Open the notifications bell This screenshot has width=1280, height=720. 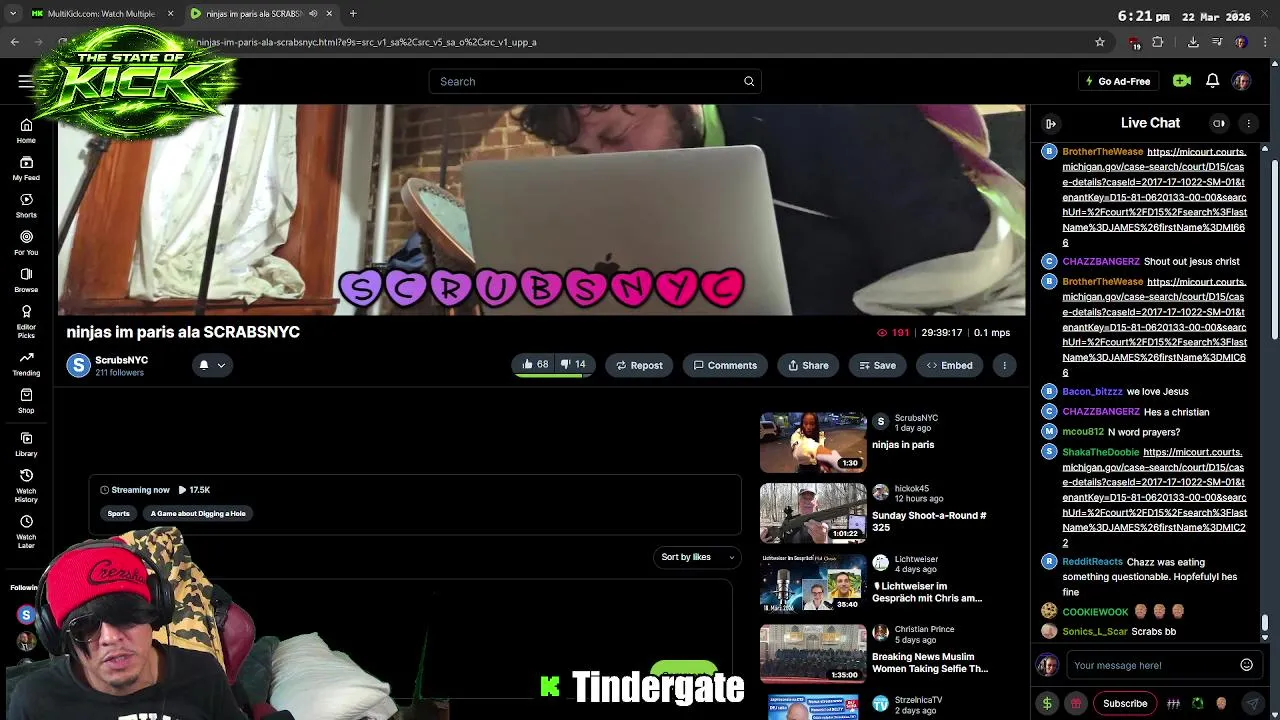coord(1212,81)
